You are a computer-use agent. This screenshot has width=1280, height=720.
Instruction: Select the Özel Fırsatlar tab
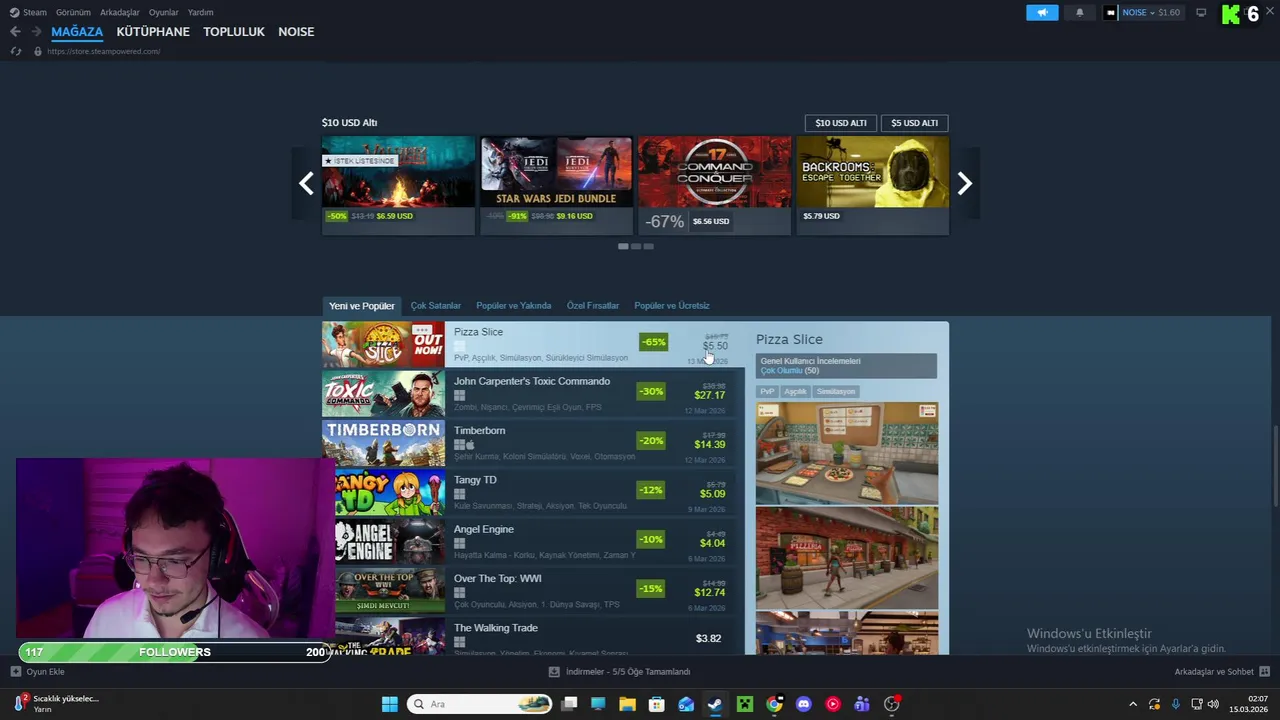click(593, 306)
